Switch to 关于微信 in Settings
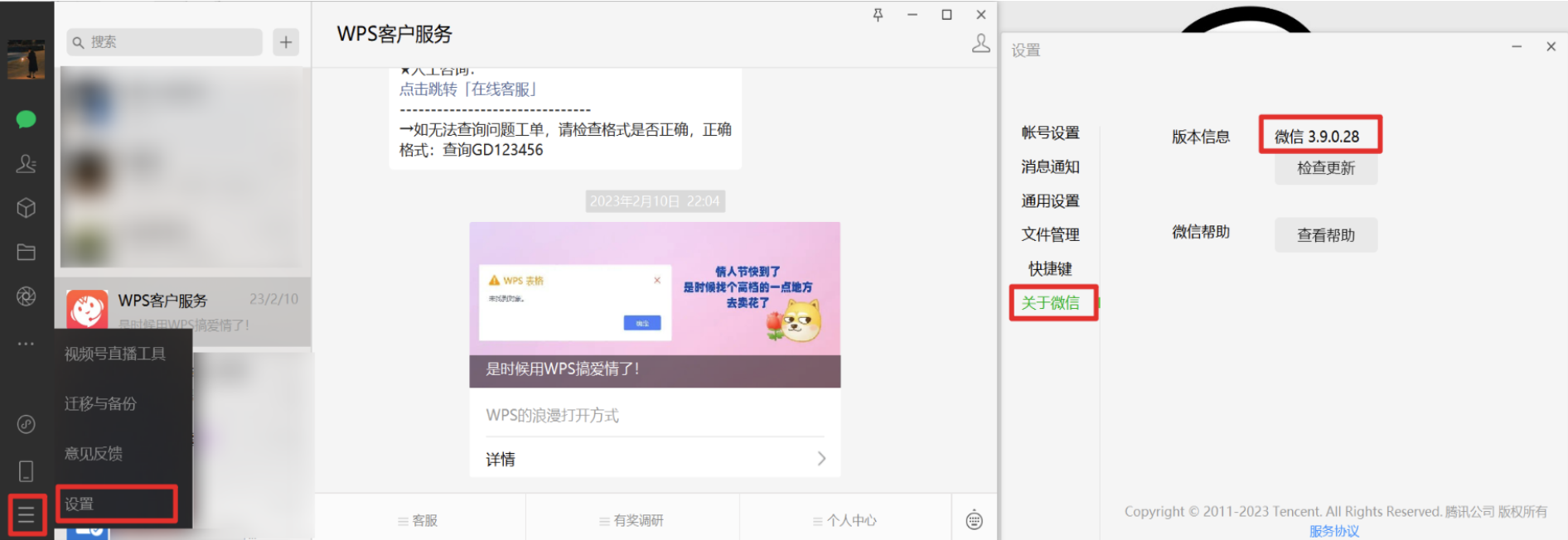The width and height of the screenshot is (1568, 540). tap(1050, 303)
